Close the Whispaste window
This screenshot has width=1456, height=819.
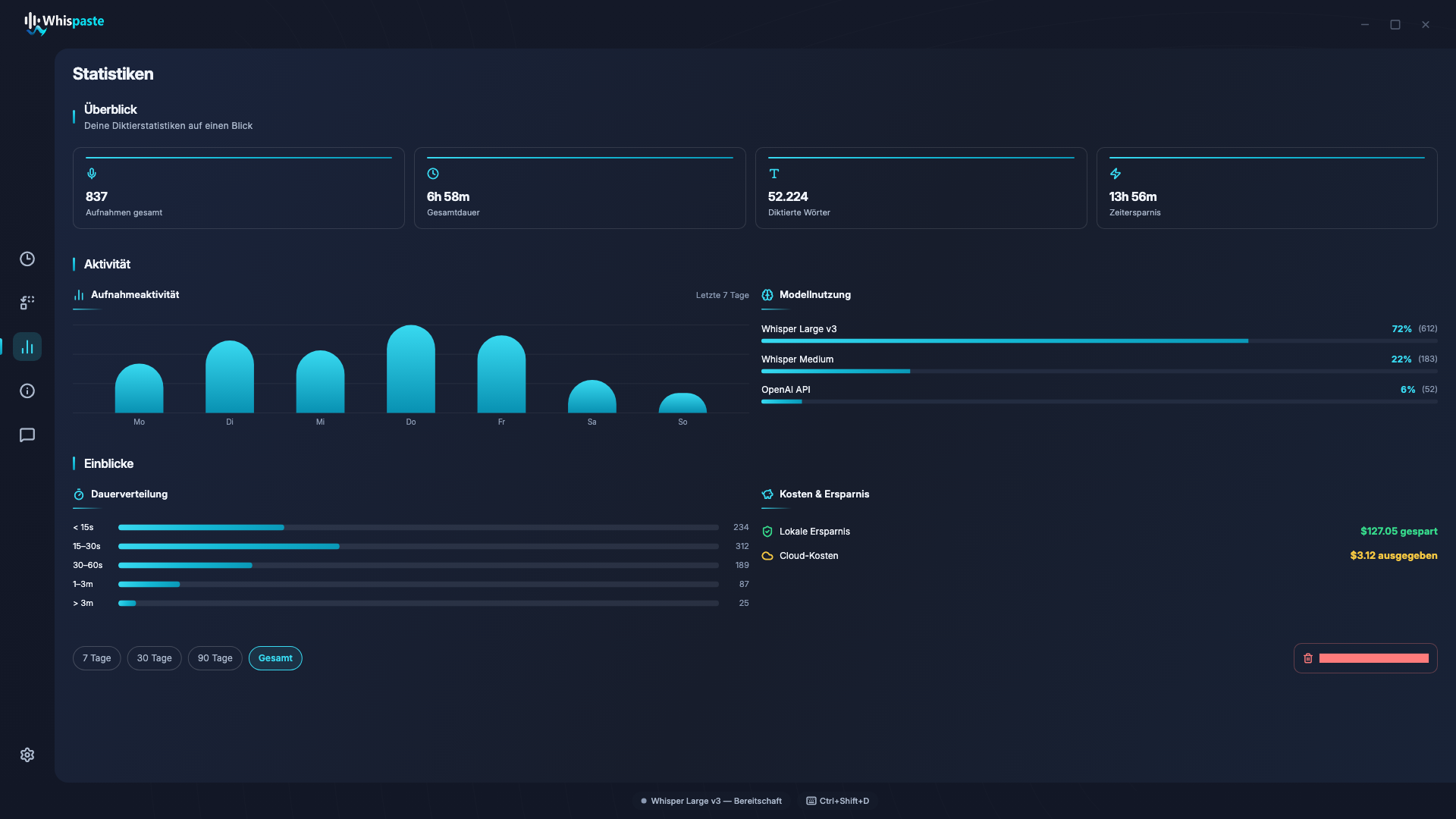coord(1426,24)
